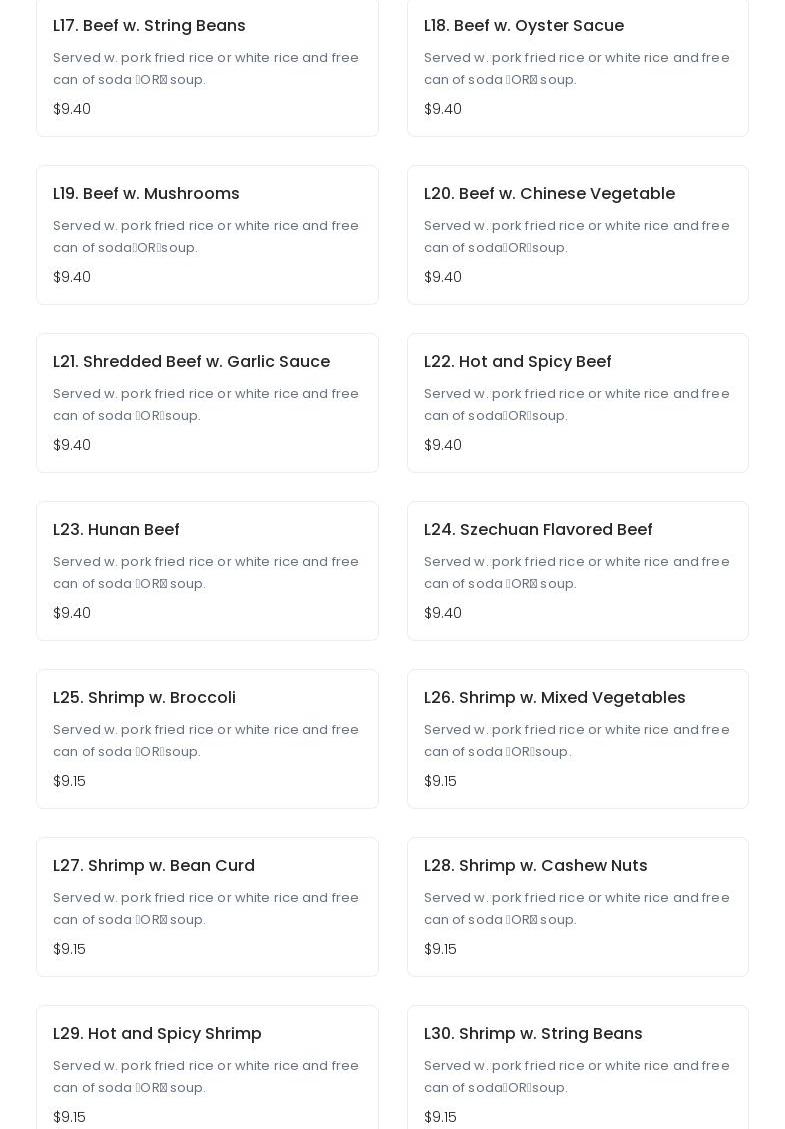The height and width of the screenshot is (1129, 785).
Task: Click $9.40 price under Beef w. Mushrooms
Action: pos(72,277)
